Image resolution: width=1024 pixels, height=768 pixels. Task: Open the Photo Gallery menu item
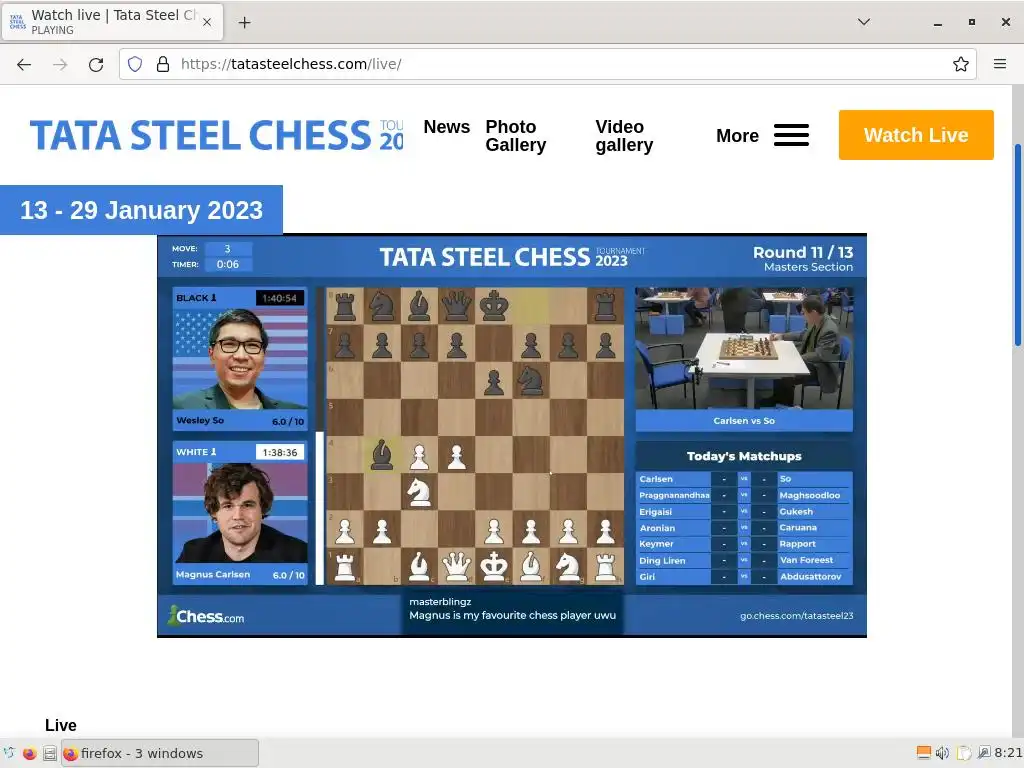click(x=516, y=136)
